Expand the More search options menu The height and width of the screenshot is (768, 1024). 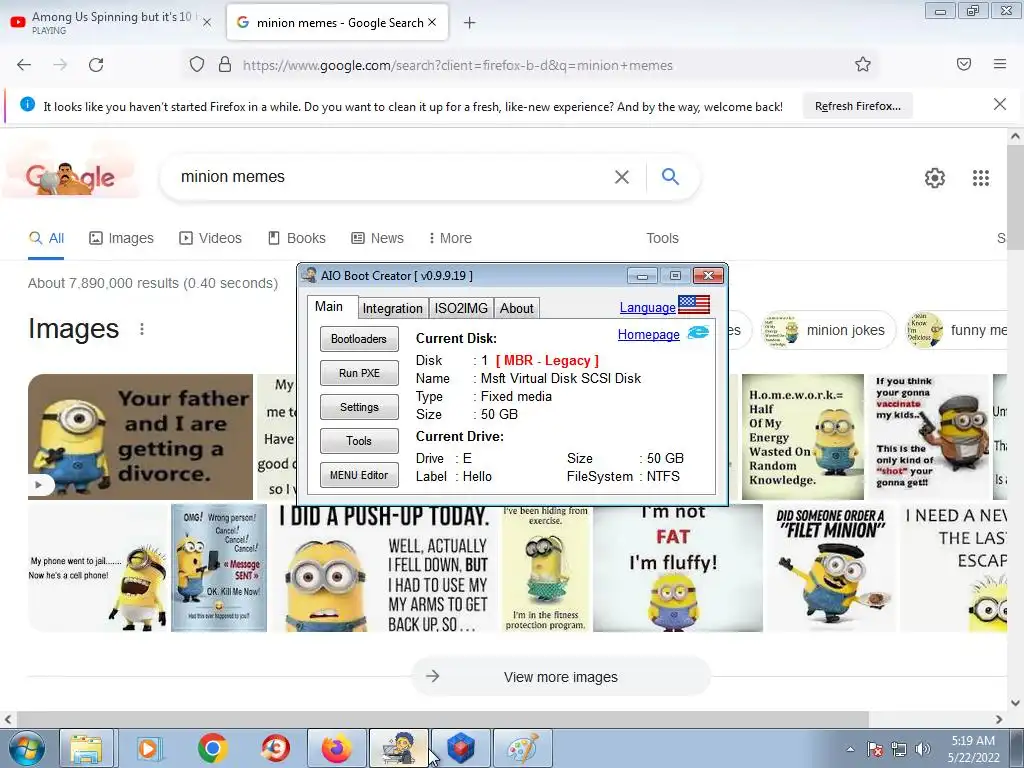450,238
